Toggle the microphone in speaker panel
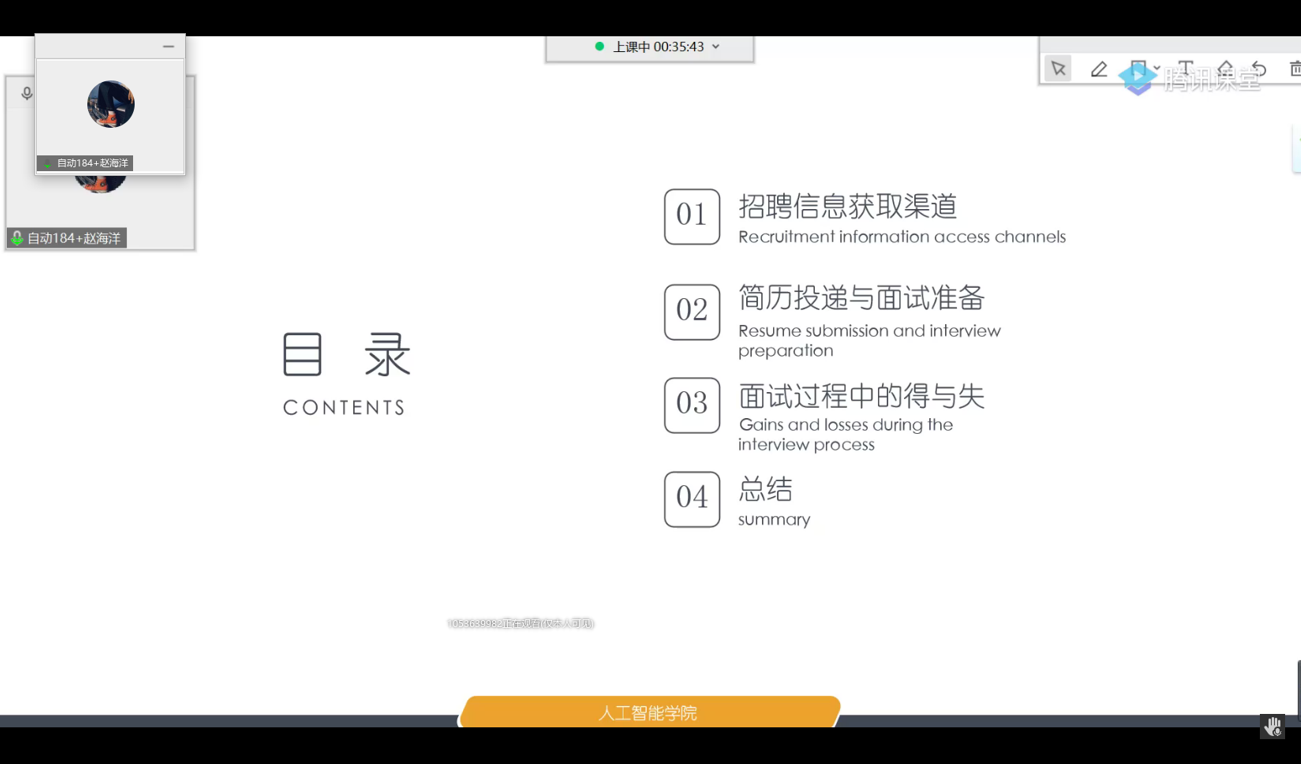Viewport: 1301px width, 764px height. [x=27, y=94]
